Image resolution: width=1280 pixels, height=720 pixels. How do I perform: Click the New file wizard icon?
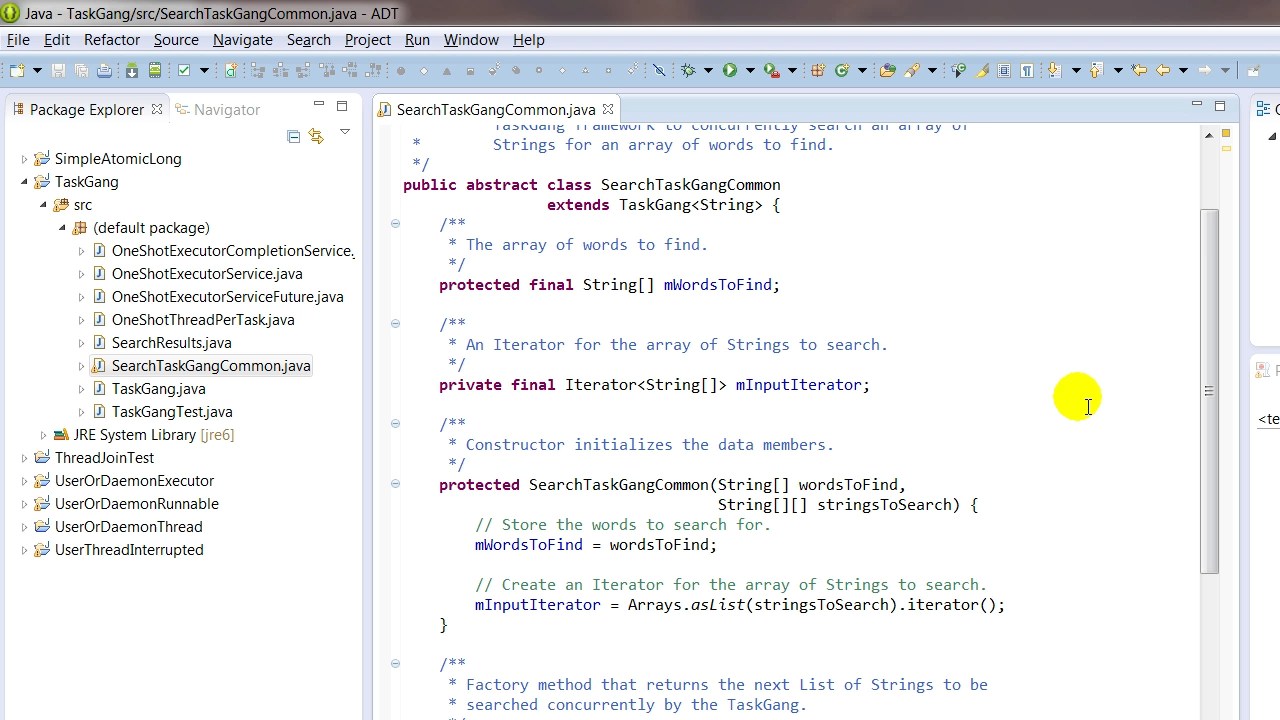tap(17, 70)
